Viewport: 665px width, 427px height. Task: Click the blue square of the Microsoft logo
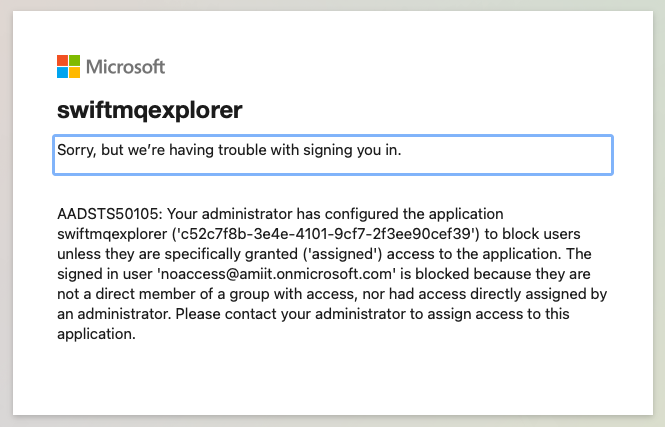click(x=62, y=73)
